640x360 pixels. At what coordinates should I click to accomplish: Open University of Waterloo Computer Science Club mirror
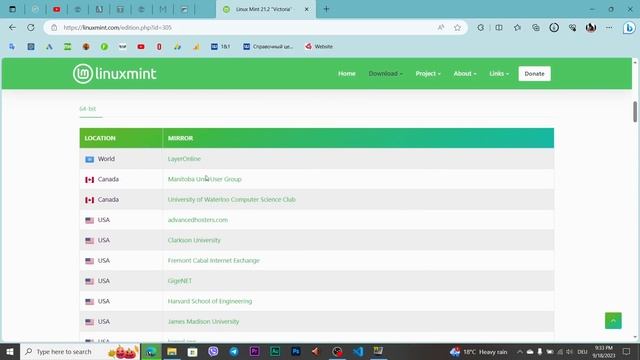point(231,200)
